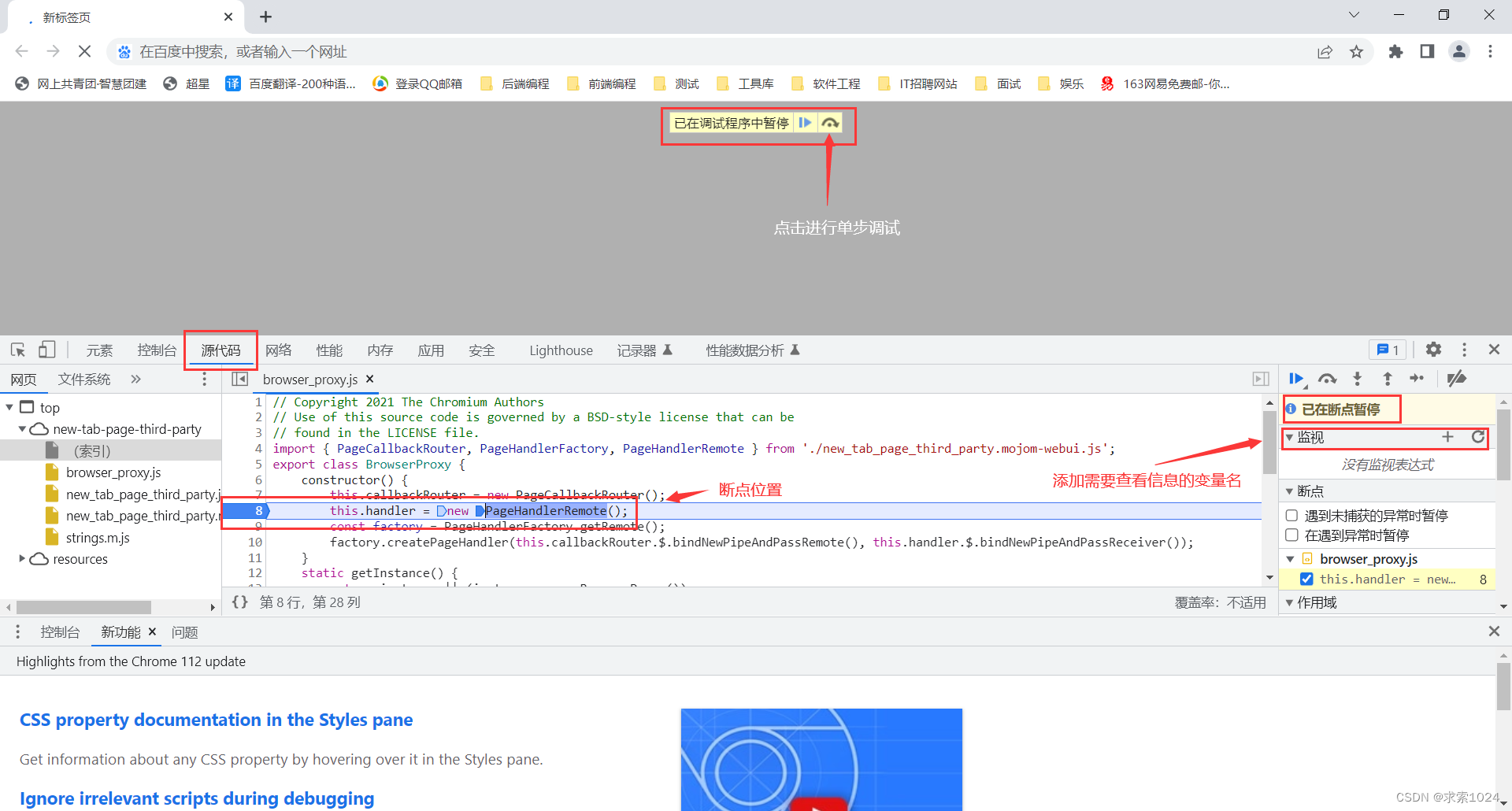Viewport: 1512px width, 811px height.
Task: Switch to the Performance (性能) panel
Action: pos(329,350)
